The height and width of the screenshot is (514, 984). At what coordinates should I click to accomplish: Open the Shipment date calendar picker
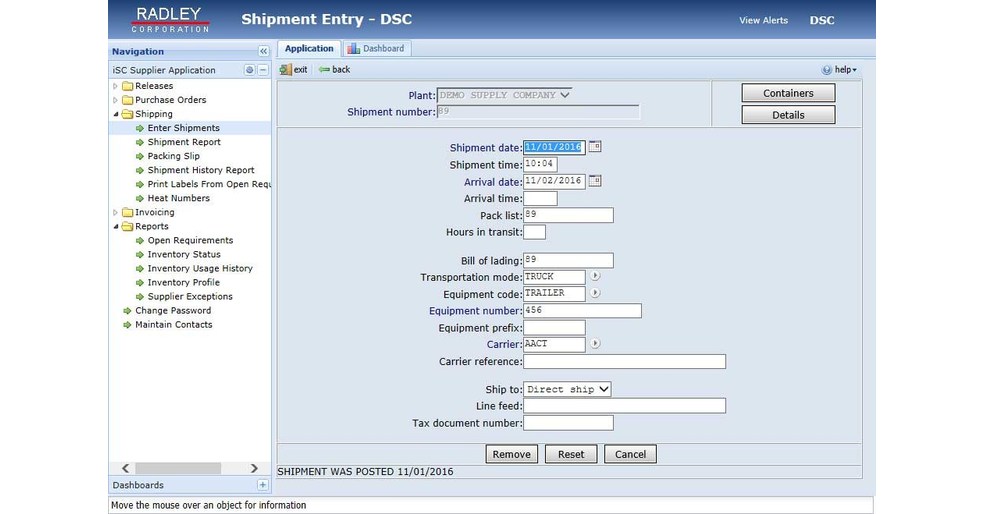coord(595,147)
